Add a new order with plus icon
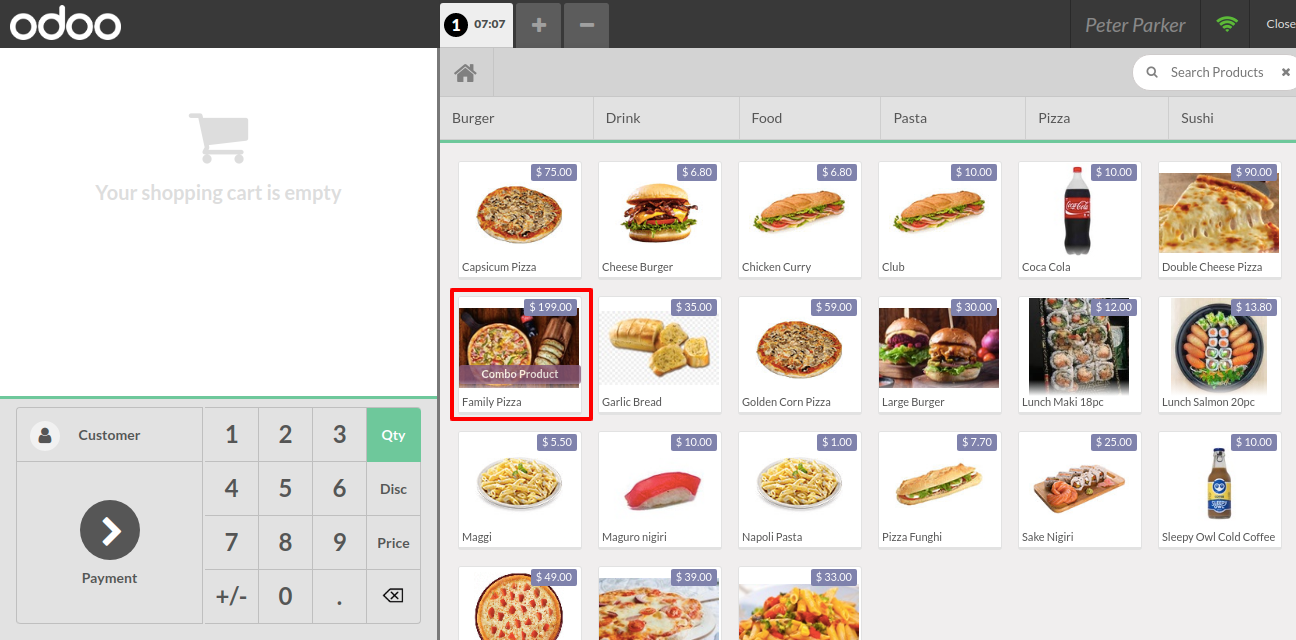 [539, 25]
